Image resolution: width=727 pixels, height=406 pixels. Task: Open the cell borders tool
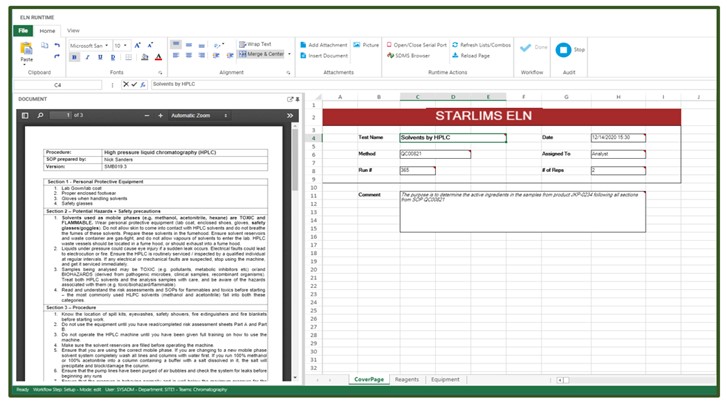(x=128, y=57)
